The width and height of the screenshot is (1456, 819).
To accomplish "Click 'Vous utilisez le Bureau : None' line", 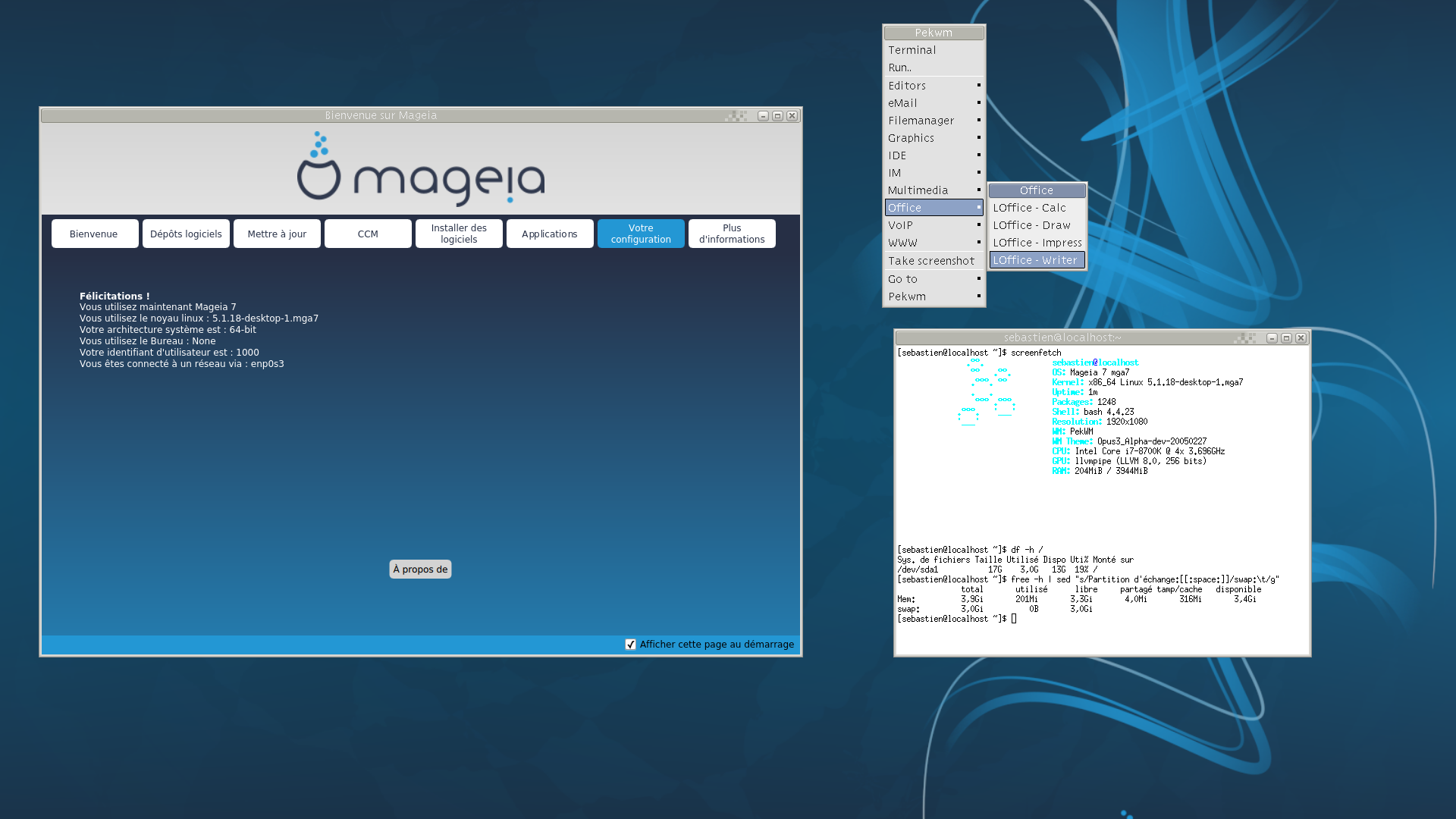I will tap(147, 341).
